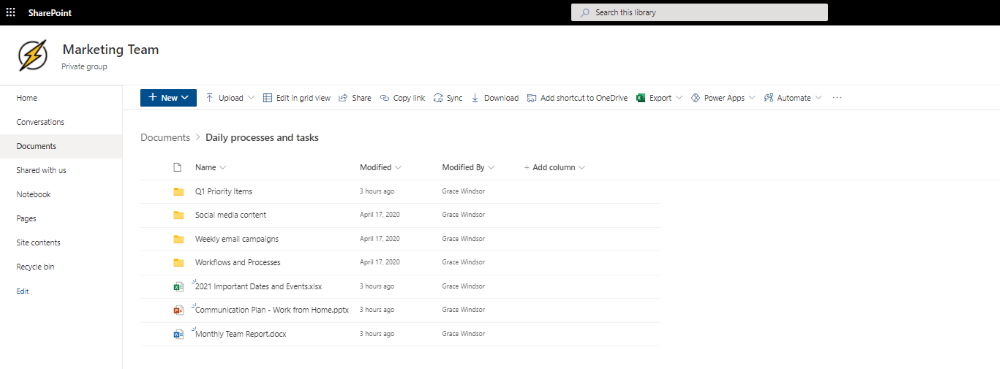
Task: Open the Modified column dropdown
Action: click(x=398, y=168)
